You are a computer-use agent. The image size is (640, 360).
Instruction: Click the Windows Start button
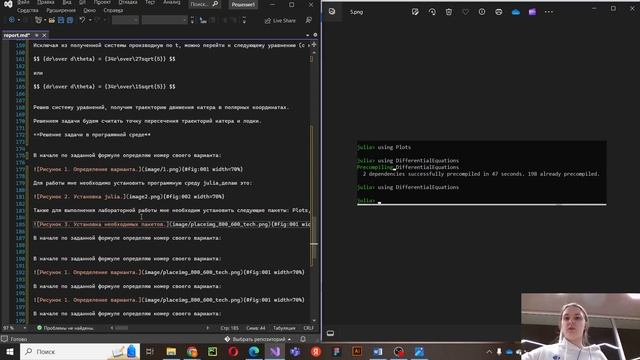click(x=9, y=351)
